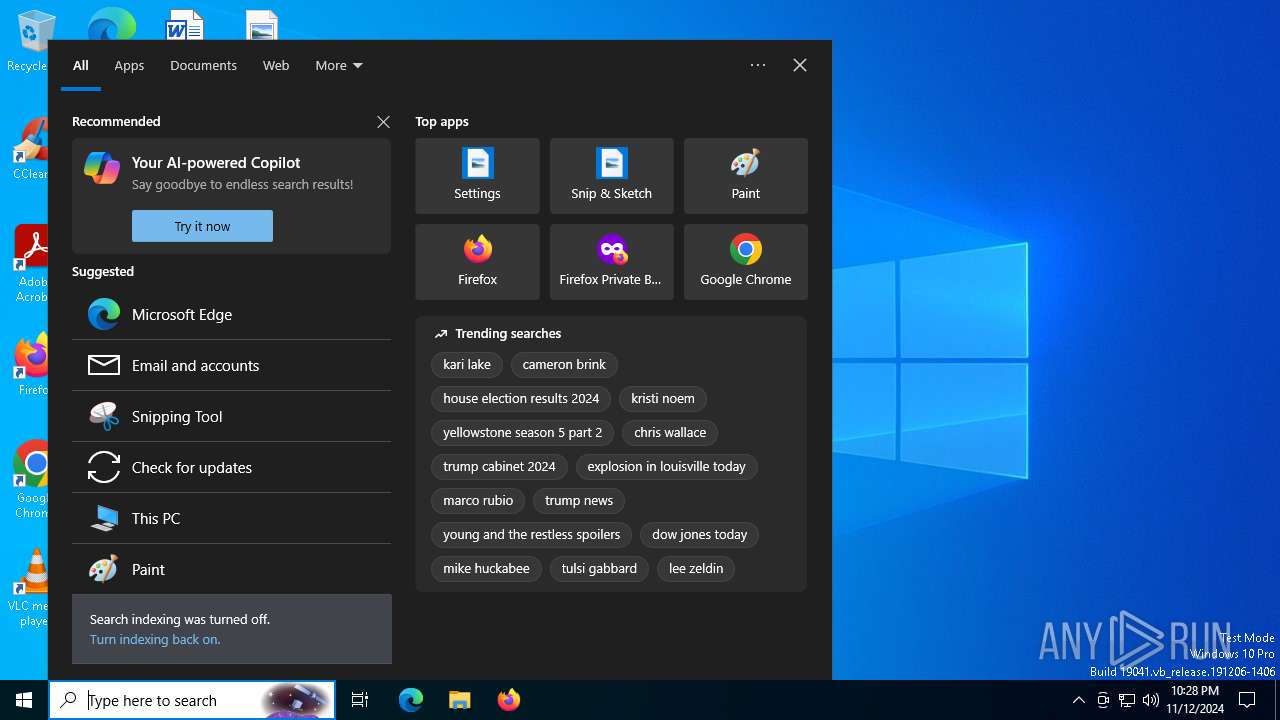Switch to the Web tab
The image size is (1280, 720).
(276, 65)
